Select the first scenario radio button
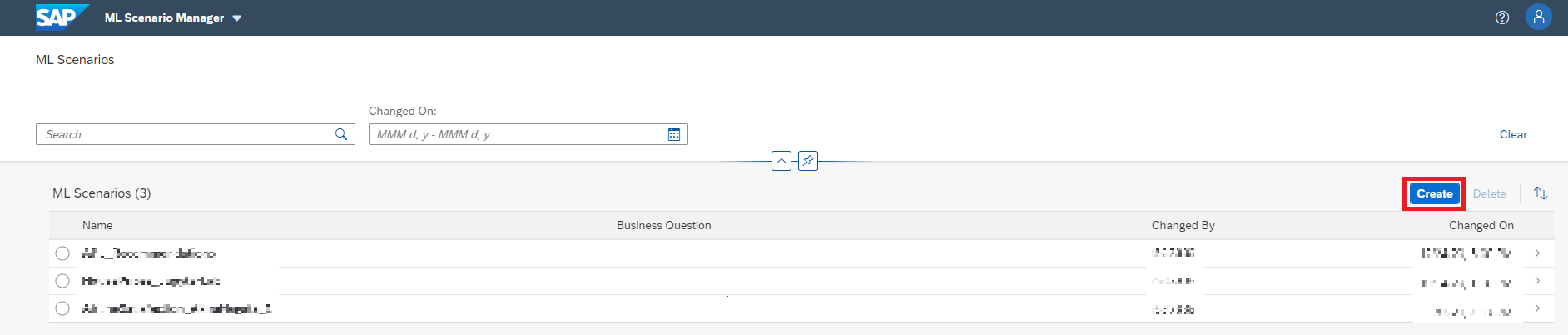This screenshot has width=1568, height=335. coord(62,253)
